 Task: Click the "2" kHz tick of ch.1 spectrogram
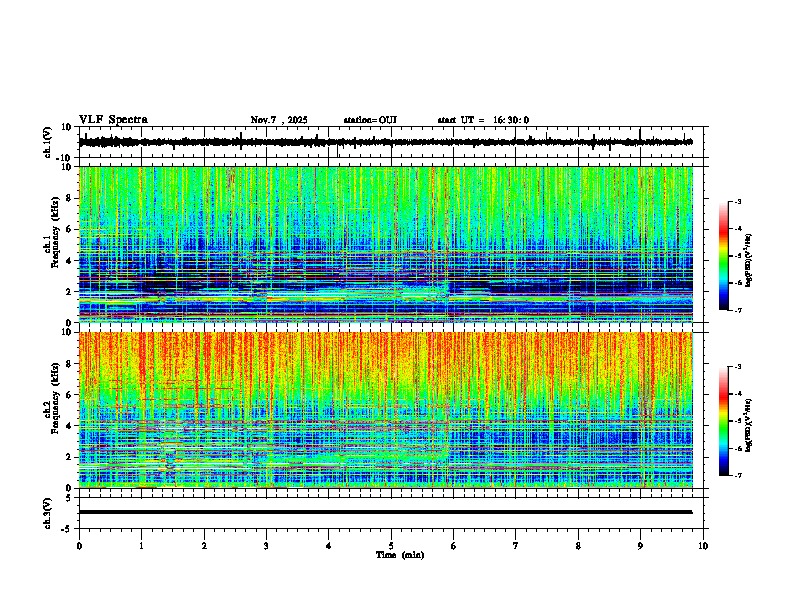pyautogui.click(x=69, y=291)
